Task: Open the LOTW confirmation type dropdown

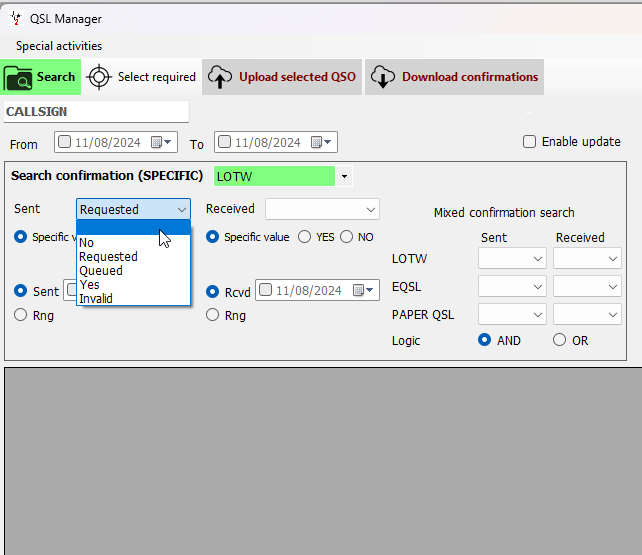Action: point(344,176)
